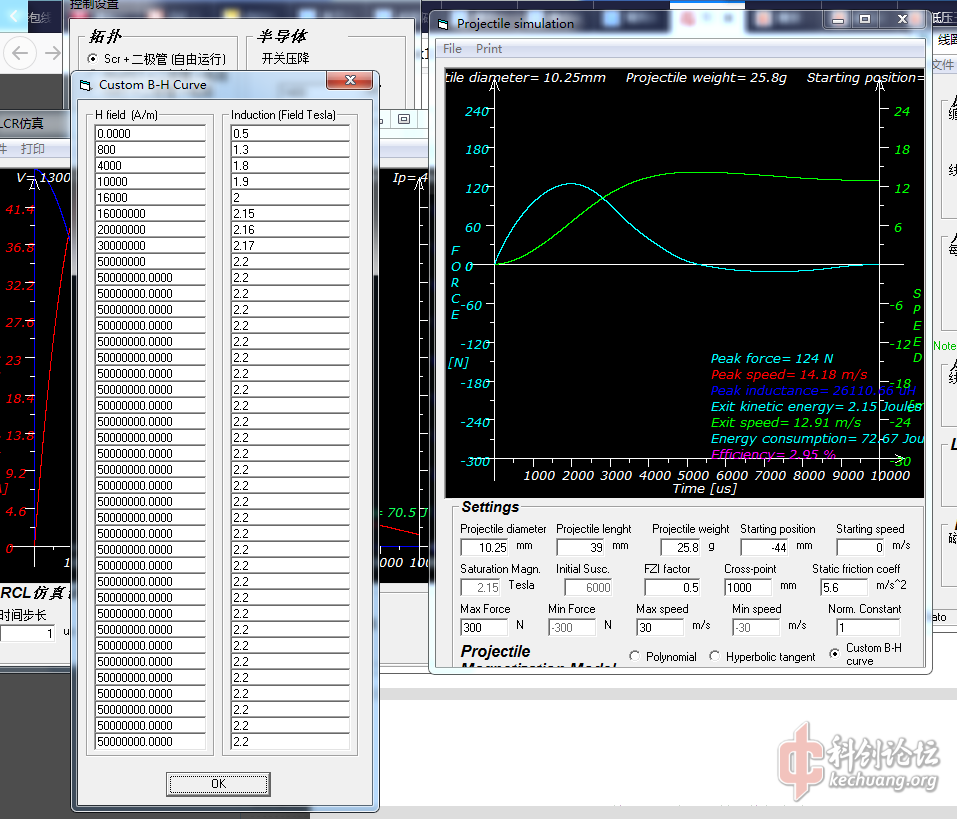This screenshot has height=819, width=957.
Task: Select Scr + diode topology radio button
Action: click(x=93, y=59)
